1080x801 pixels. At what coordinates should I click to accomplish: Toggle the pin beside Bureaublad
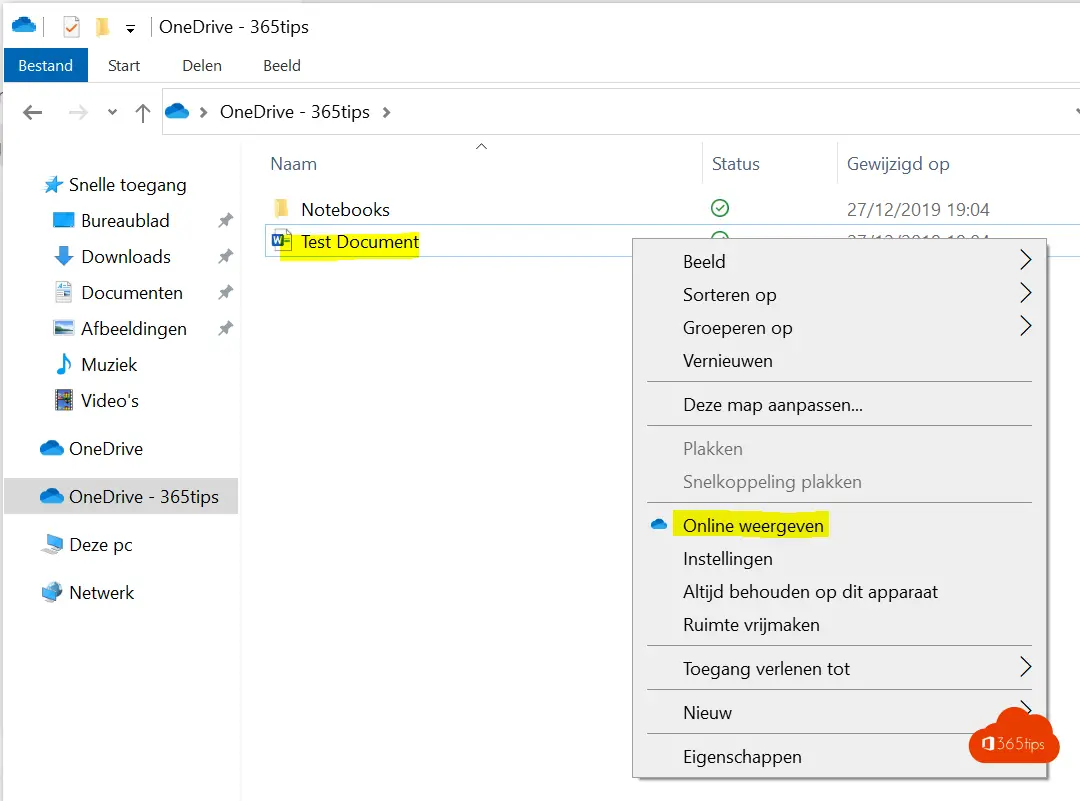click(x=225, y=220)
